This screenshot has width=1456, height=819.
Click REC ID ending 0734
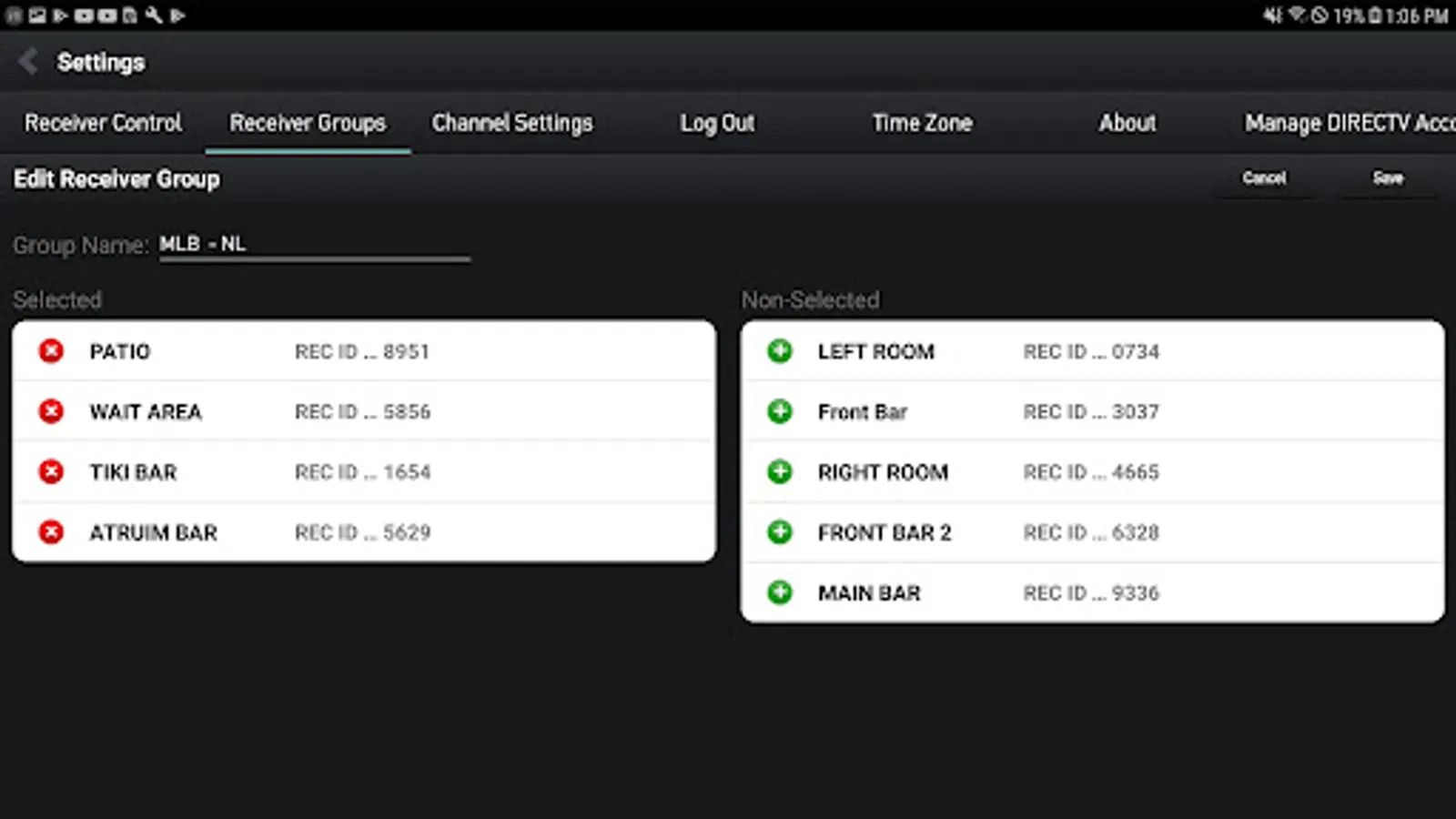coord(1091,351)
